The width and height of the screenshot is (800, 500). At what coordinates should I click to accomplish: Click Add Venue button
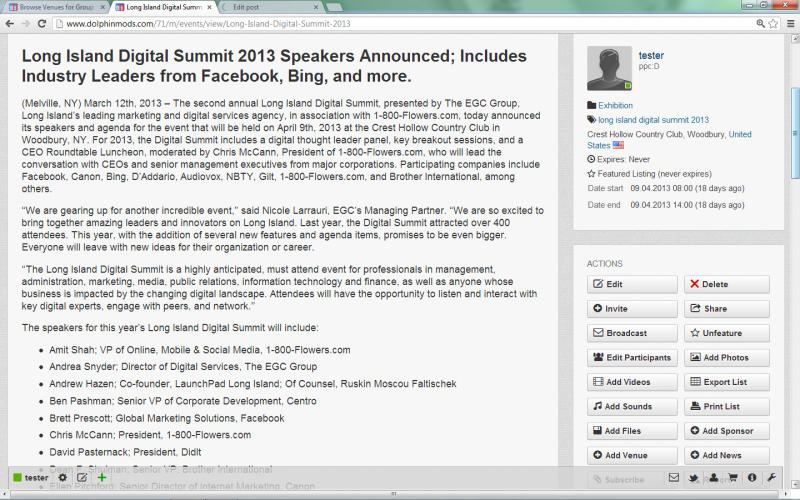coord(632,456)
